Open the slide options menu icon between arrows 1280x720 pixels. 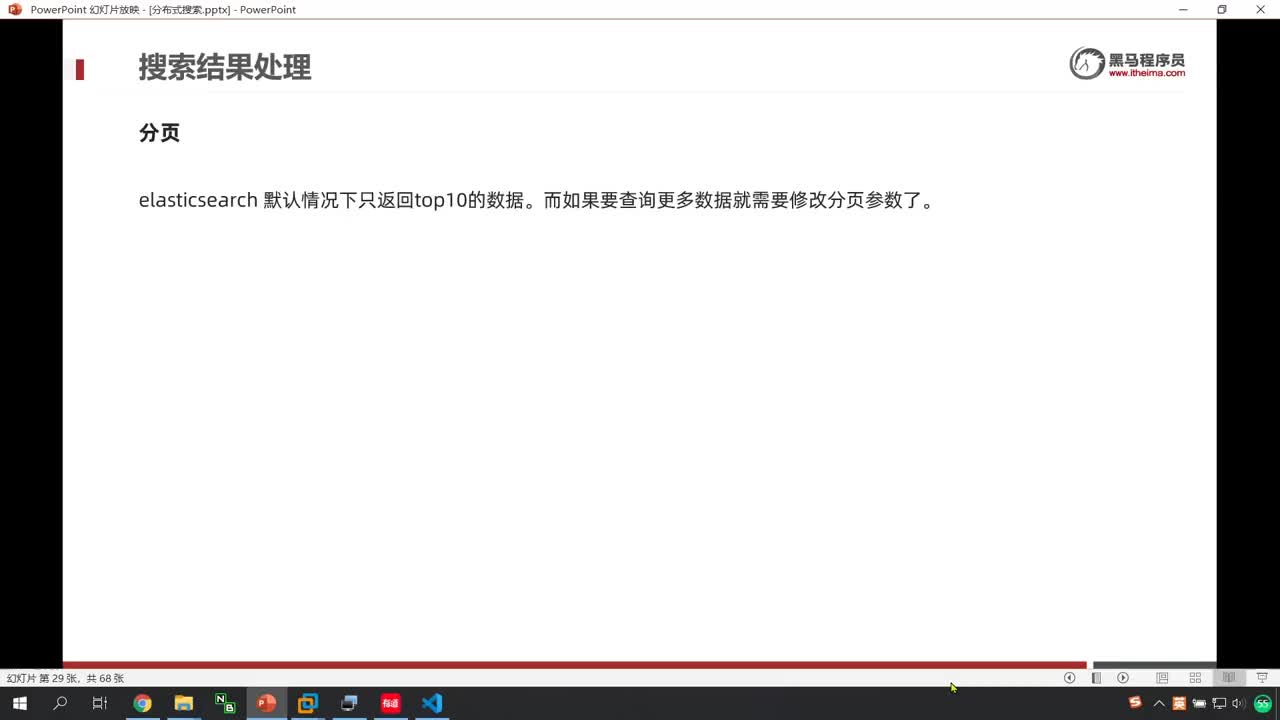pos(1096,678)
